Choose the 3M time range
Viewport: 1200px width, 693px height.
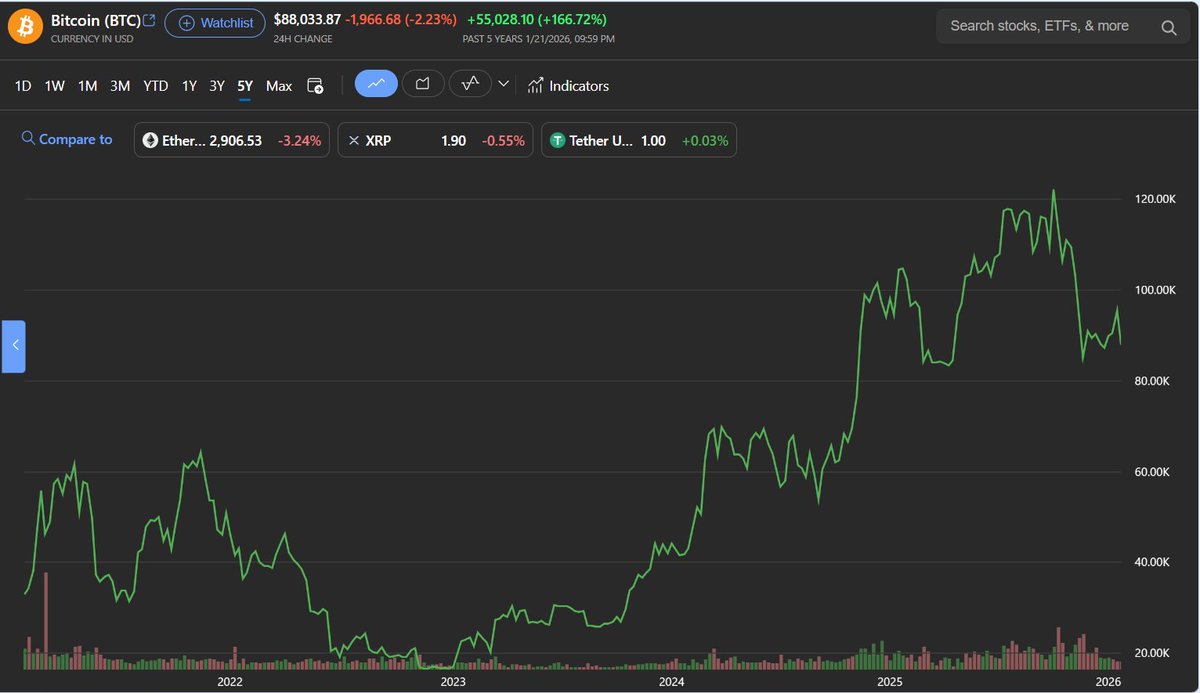(120, 86)
